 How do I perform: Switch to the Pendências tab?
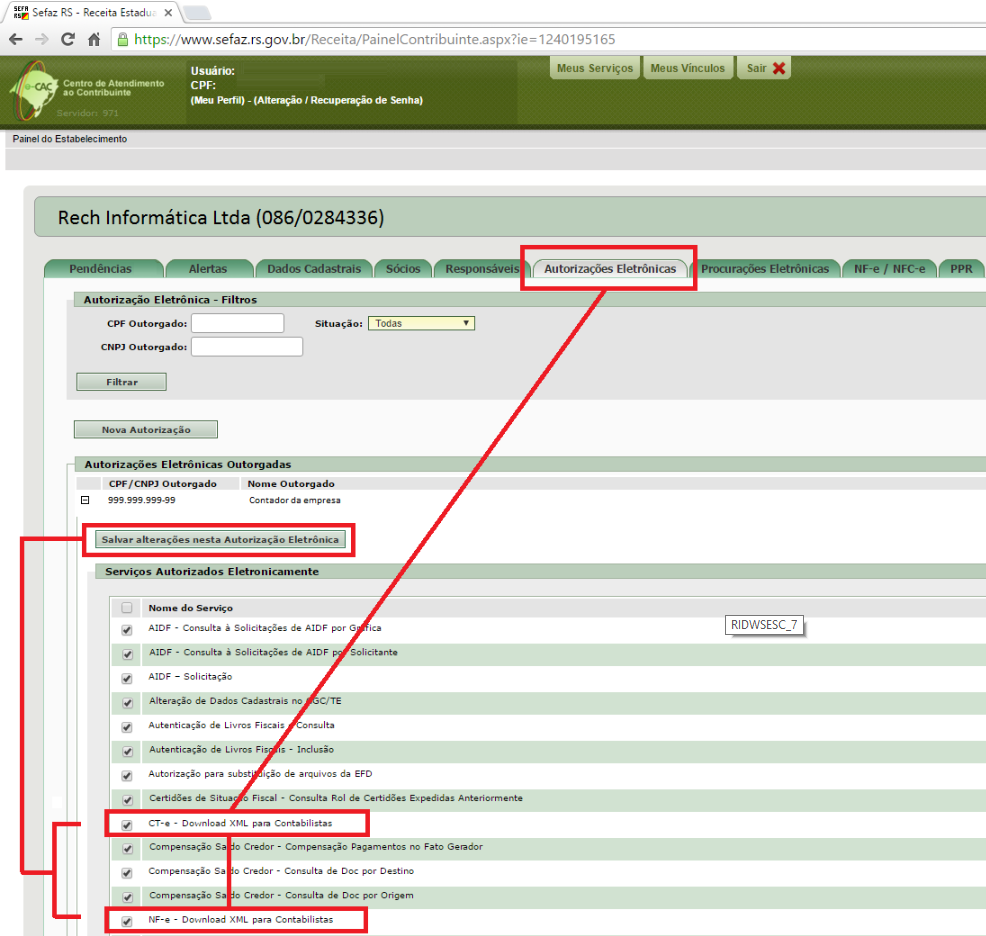101,269
